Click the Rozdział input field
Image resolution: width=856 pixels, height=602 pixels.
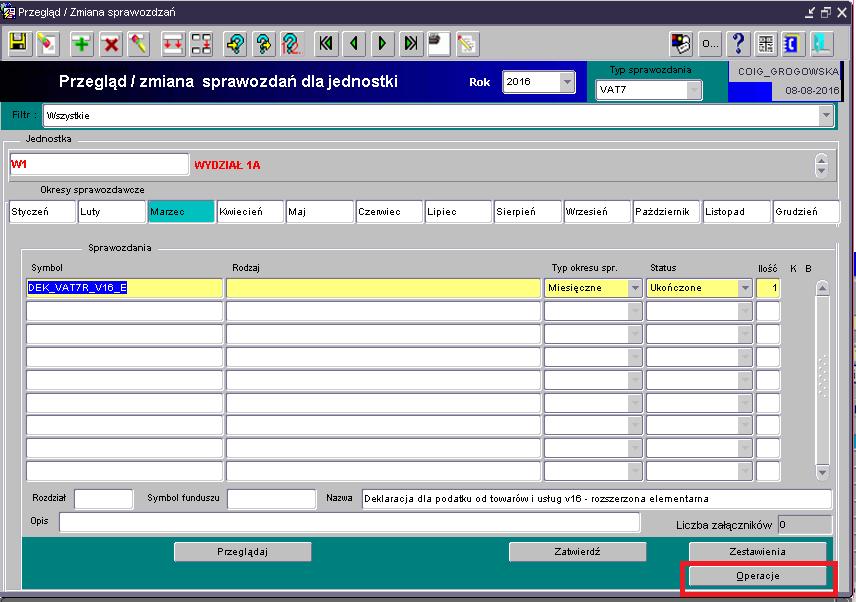(x=103, y=498)
